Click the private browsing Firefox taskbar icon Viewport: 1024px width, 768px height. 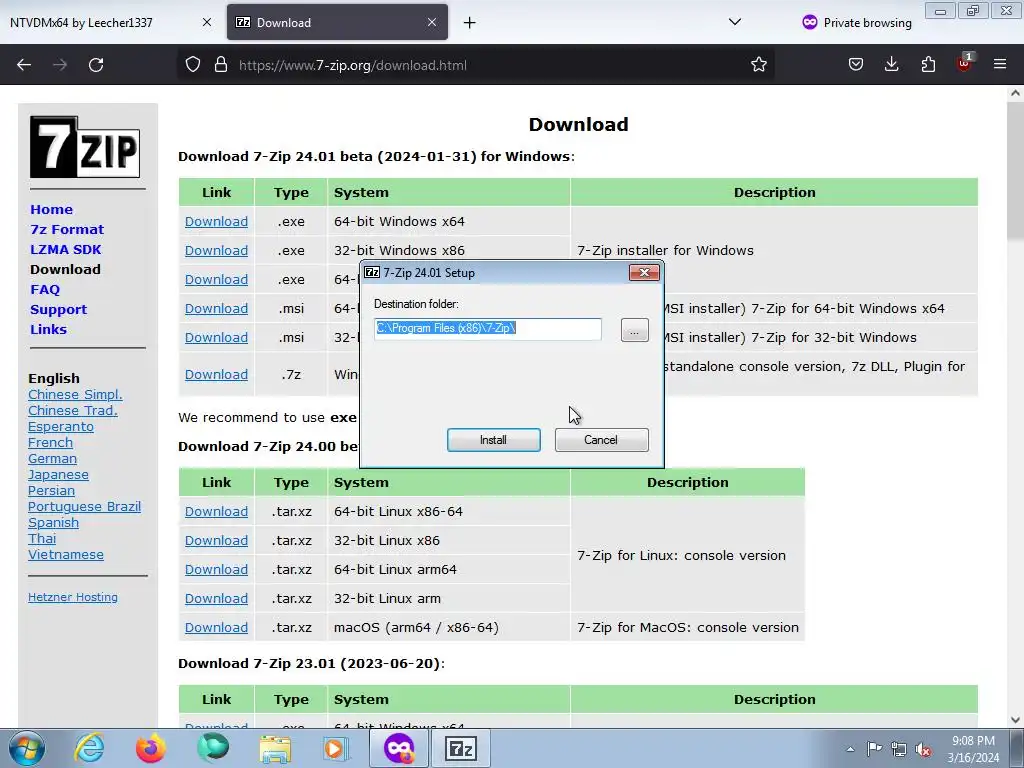399,748
